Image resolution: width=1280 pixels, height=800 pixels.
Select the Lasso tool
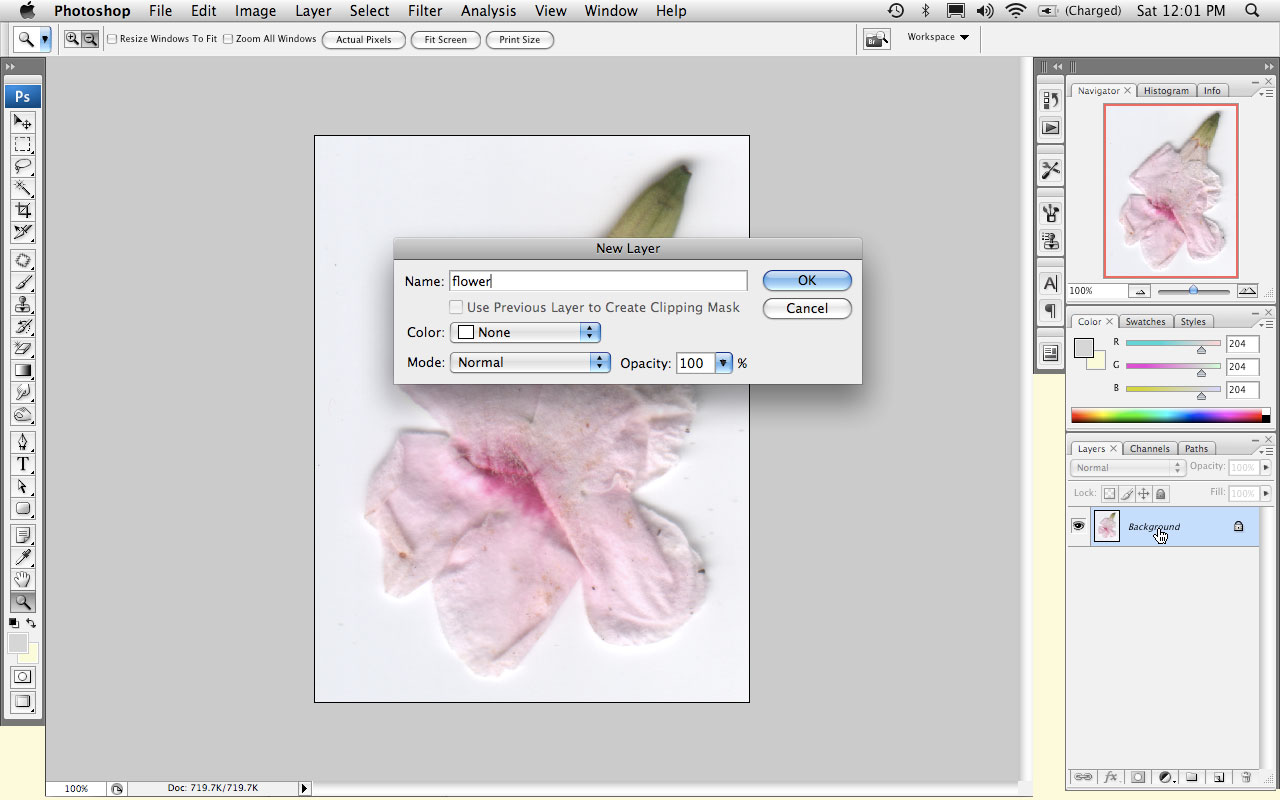click(x=22, y=167)
